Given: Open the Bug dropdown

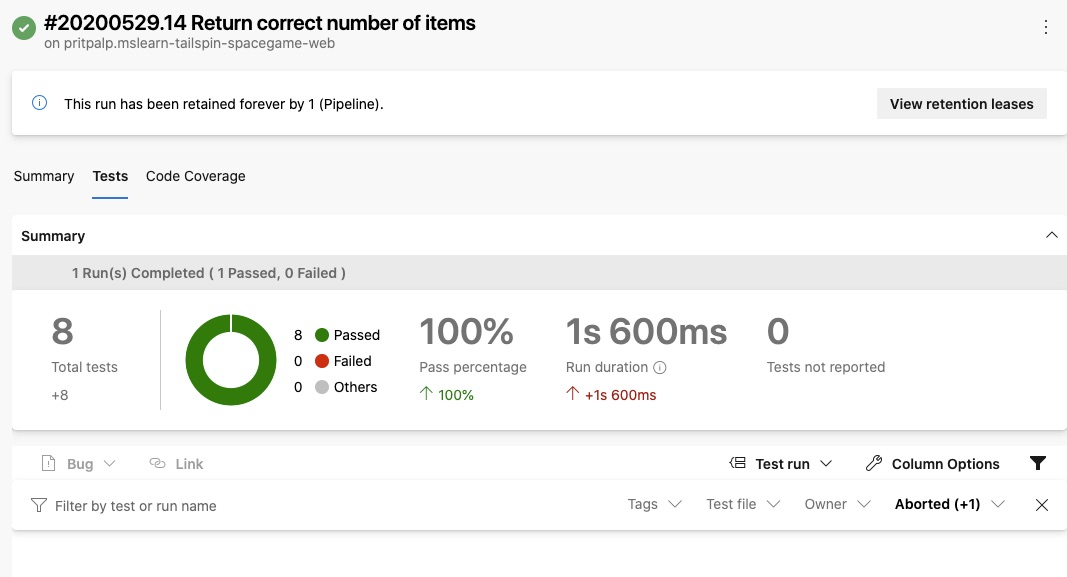Looking at the screenshot, I should click(79, 463).
